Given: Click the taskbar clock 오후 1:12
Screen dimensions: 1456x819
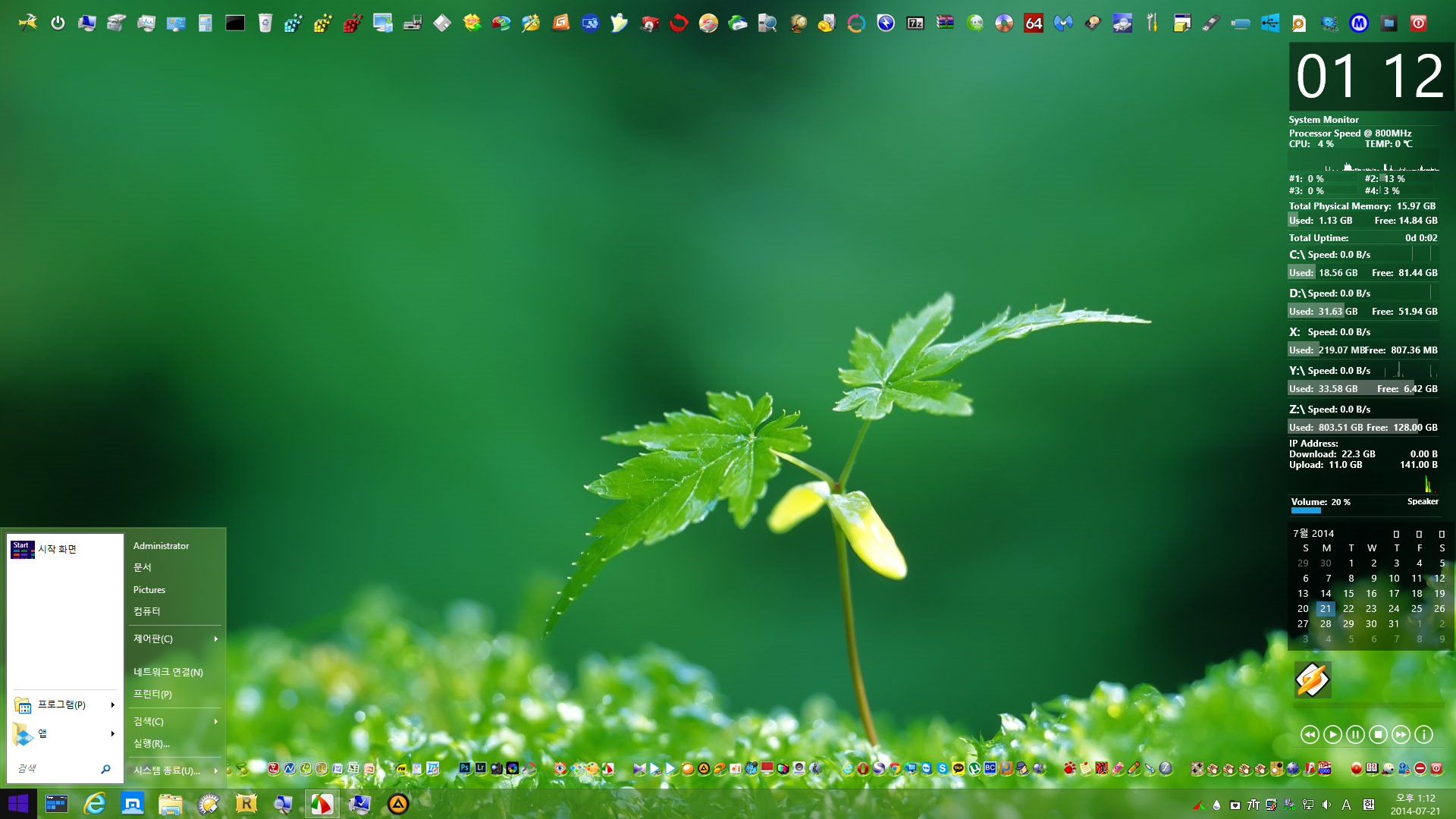Looking at the screenshot, I should [1415, 798].
